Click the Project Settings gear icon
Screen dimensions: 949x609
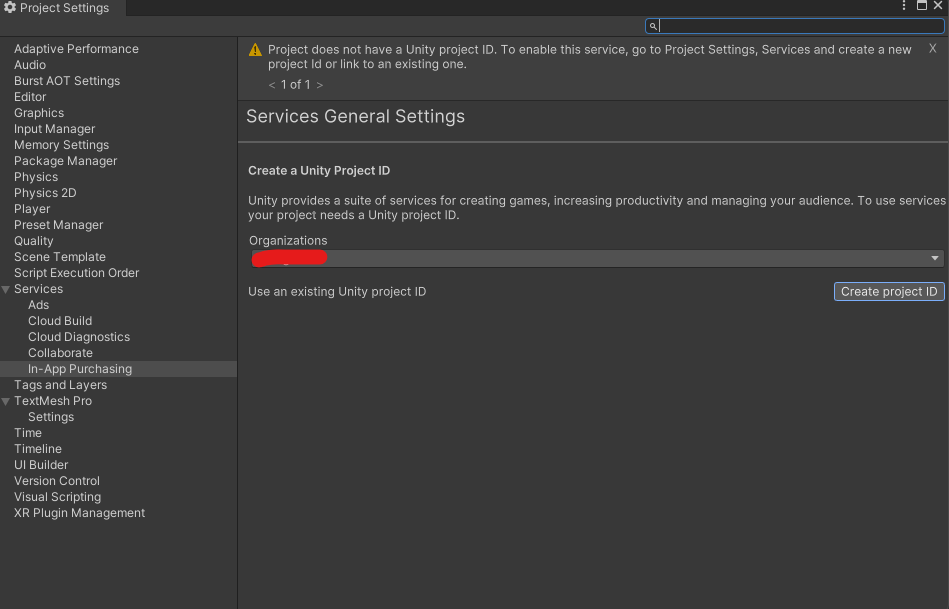tap(10, 7)
